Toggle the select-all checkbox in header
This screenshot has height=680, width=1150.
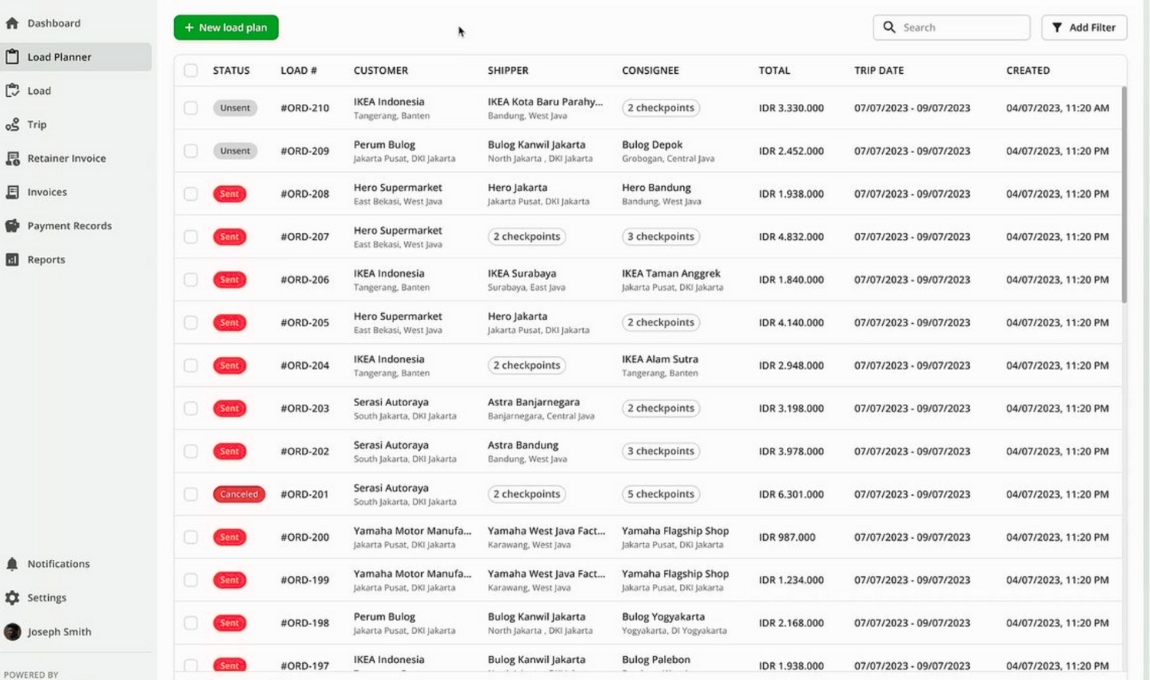191,71
